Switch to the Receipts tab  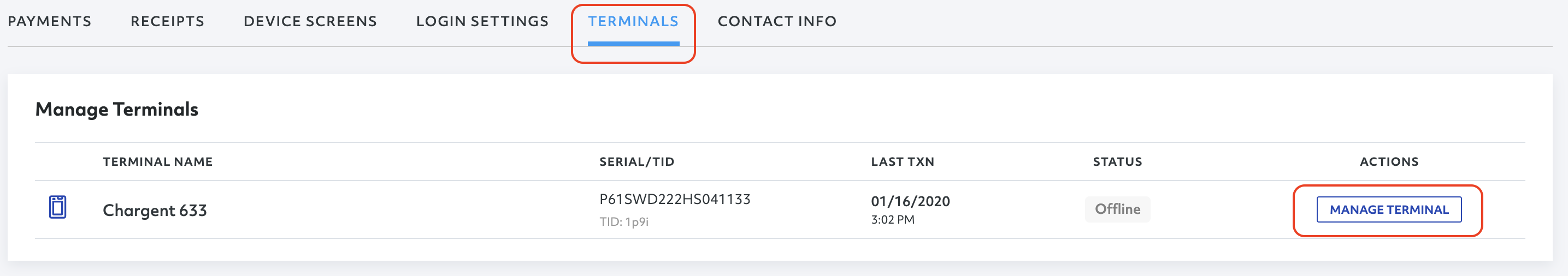[x=167, y=21]
